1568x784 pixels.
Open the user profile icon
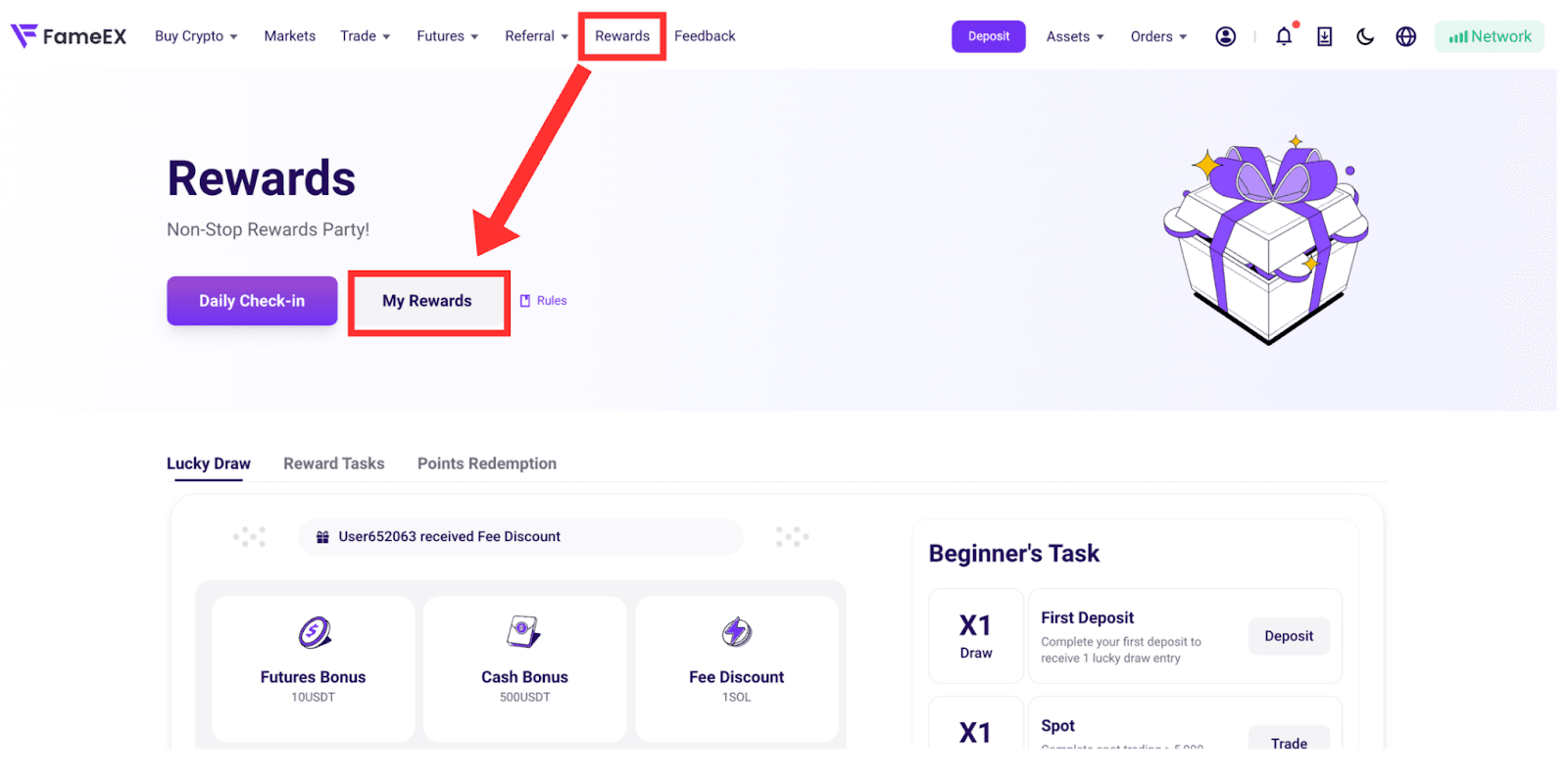pos(1225,36)
